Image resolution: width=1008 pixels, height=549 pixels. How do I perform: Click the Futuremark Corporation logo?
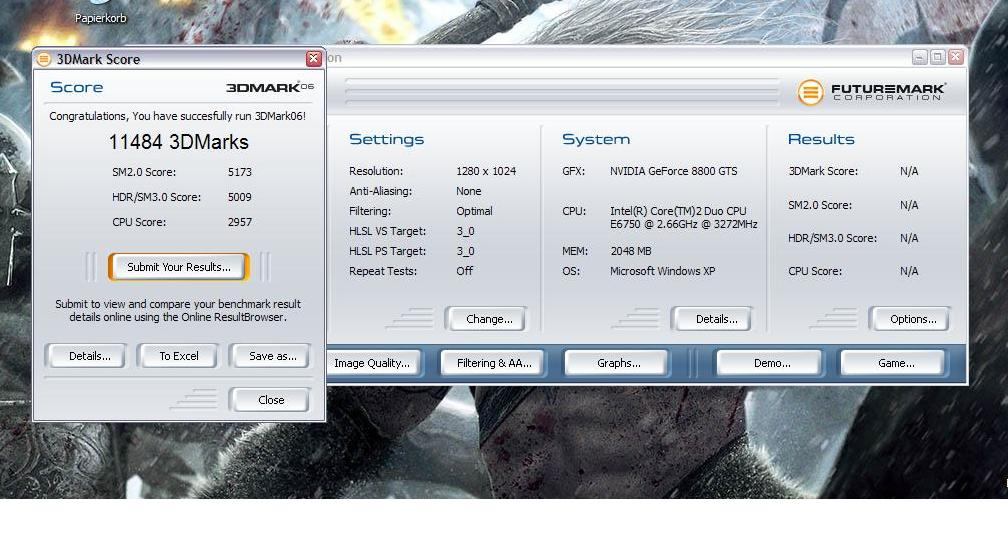(x=871, y=92)
